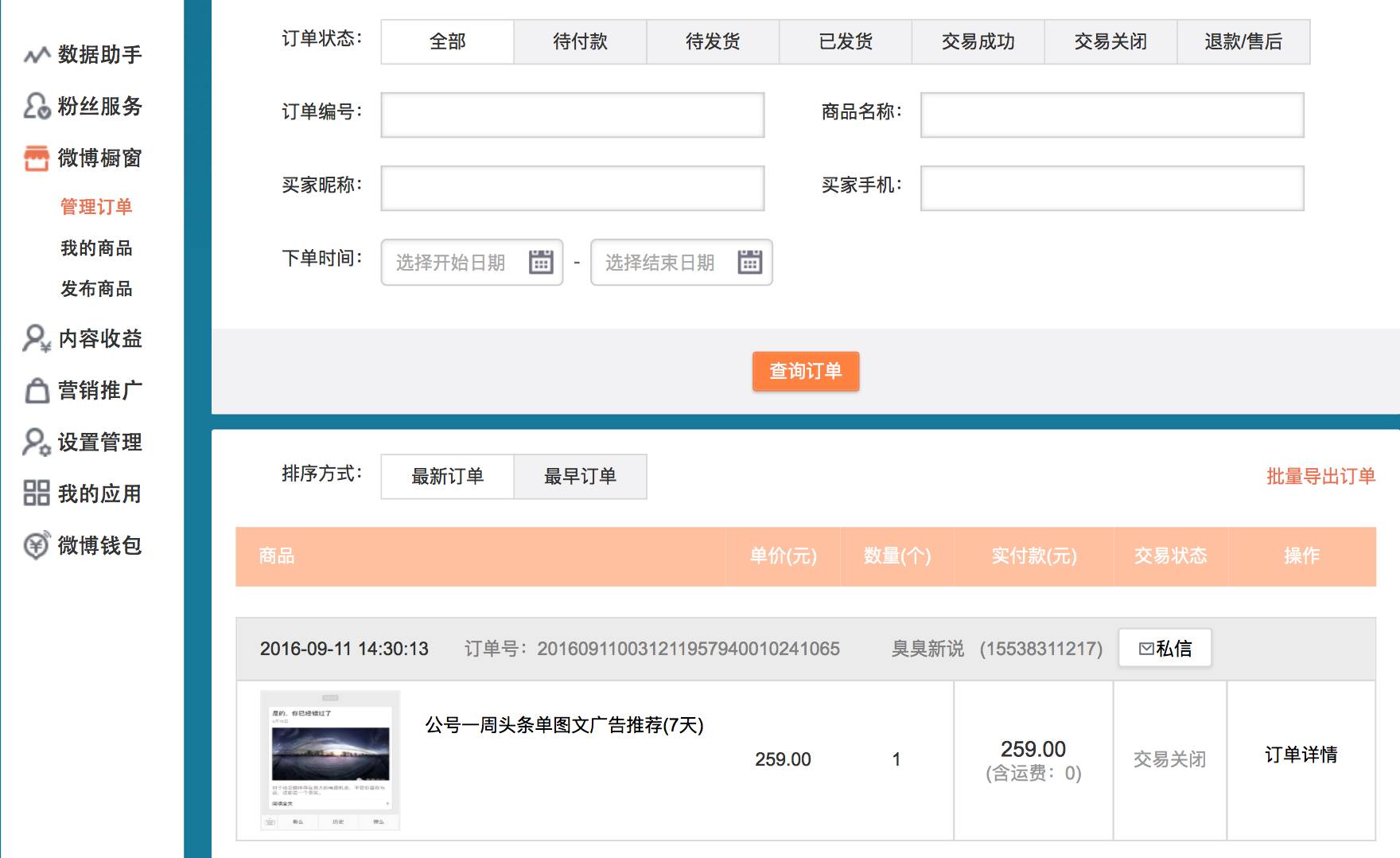Viewport: 1400px width, 858px height.
Task: Click the 粉丝服务 user icon
Action: click(37, 106)
